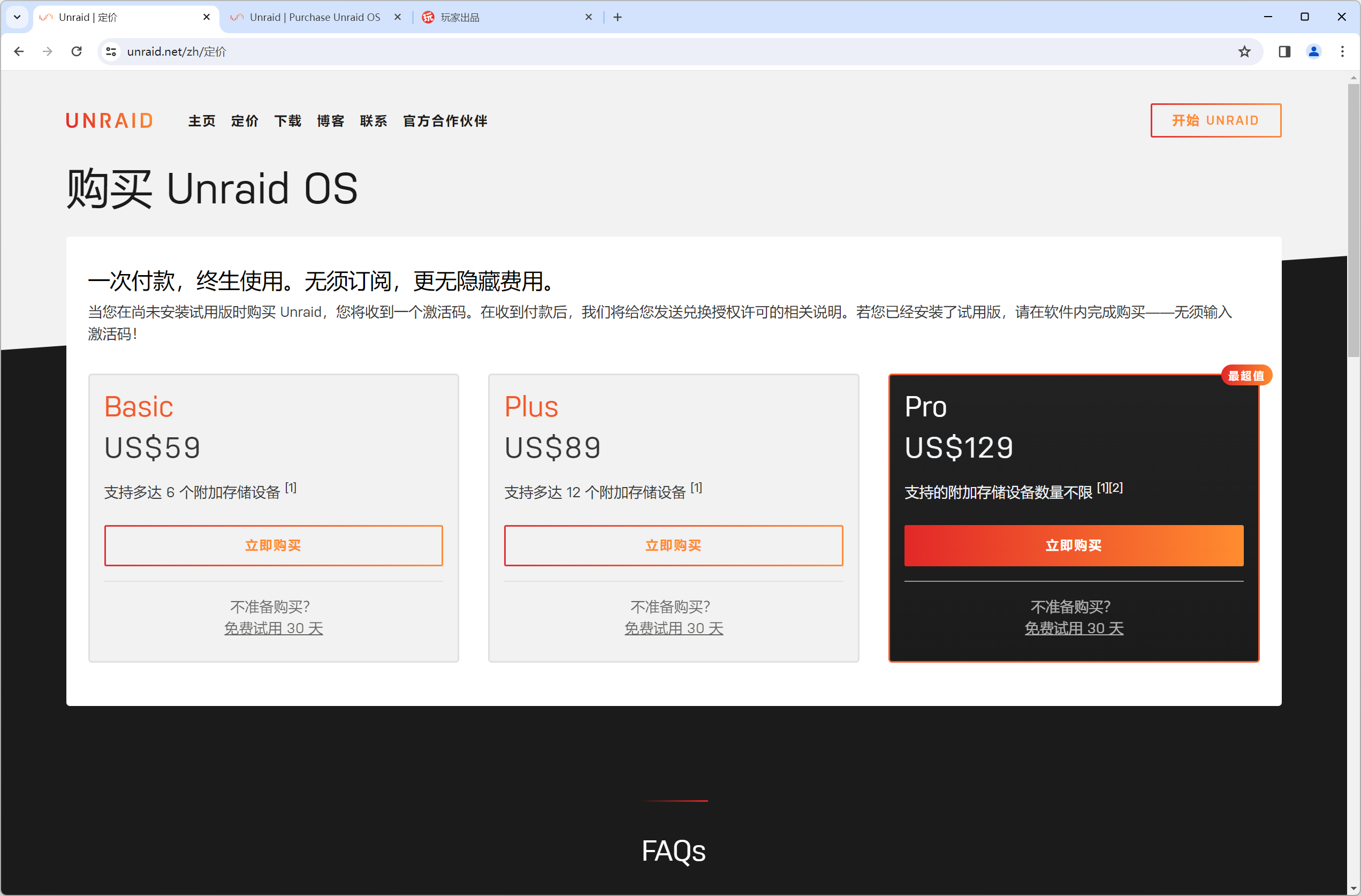Image resolution: width=1361 pixels, height=896 pixels.
Task: Close the Unraid 定价 tab
Action: tap(207, 17)
